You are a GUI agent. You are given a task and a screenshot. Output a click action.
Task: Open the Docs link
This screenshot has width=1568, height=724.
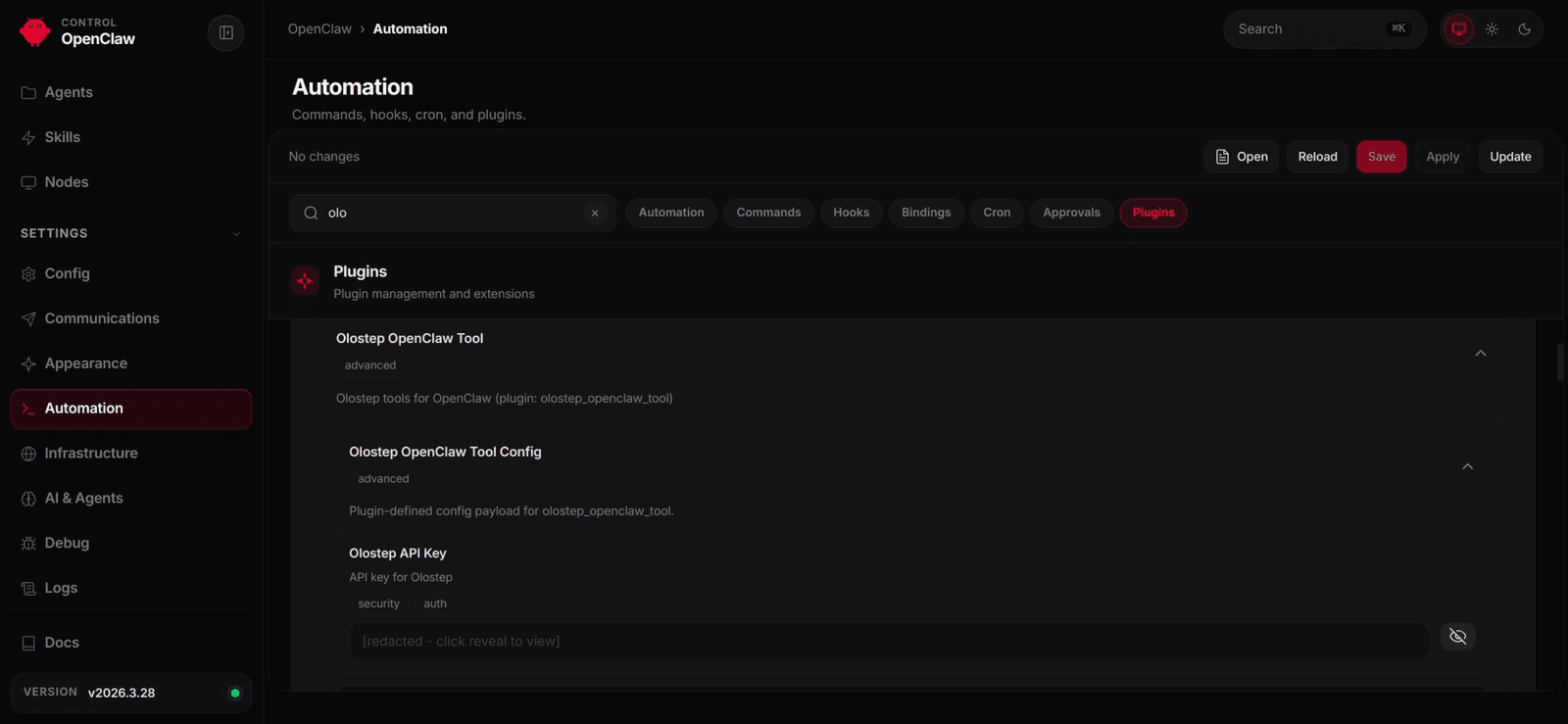pos(131,643)
